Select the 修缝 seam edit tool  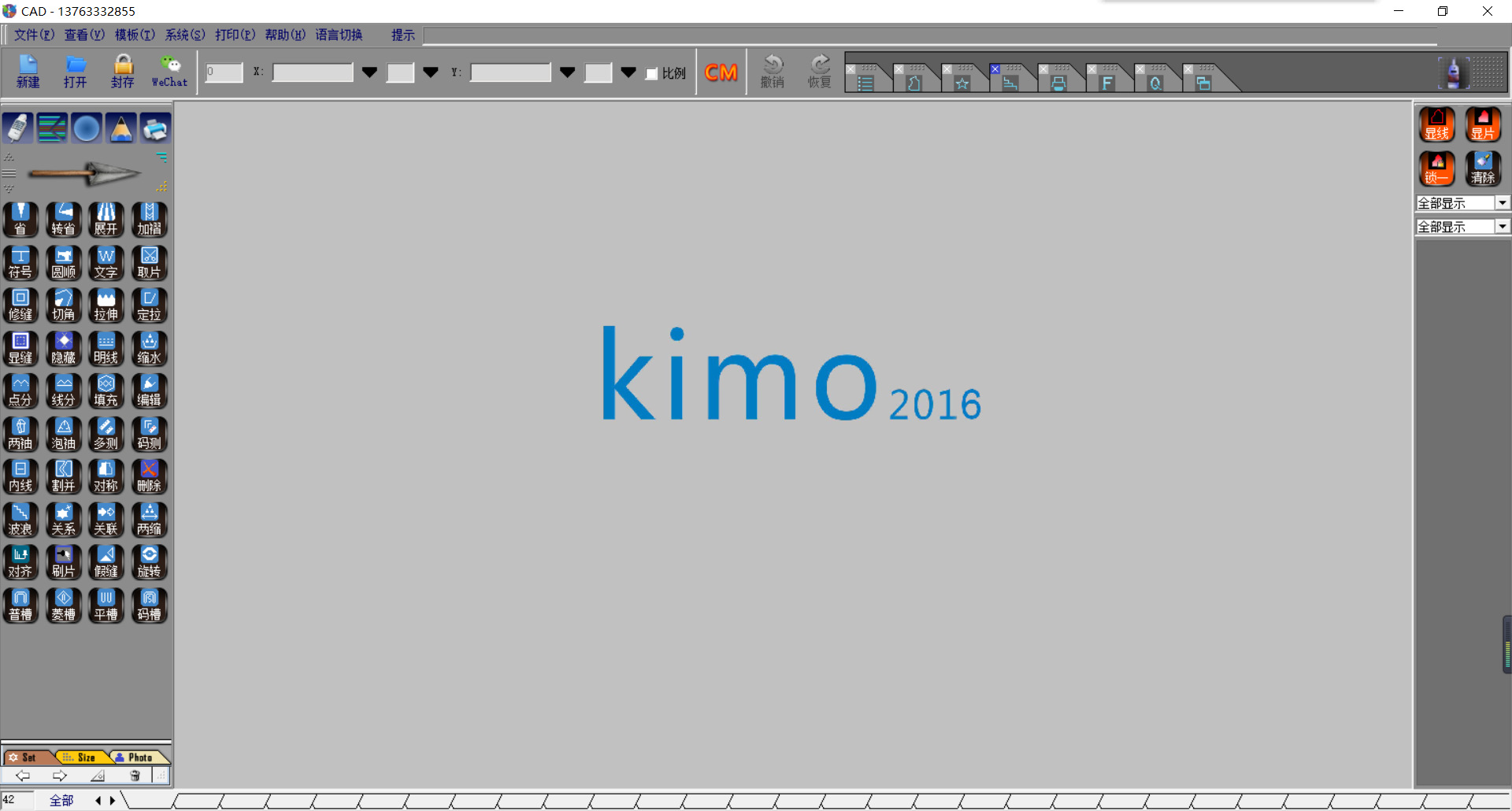[20, 306]
